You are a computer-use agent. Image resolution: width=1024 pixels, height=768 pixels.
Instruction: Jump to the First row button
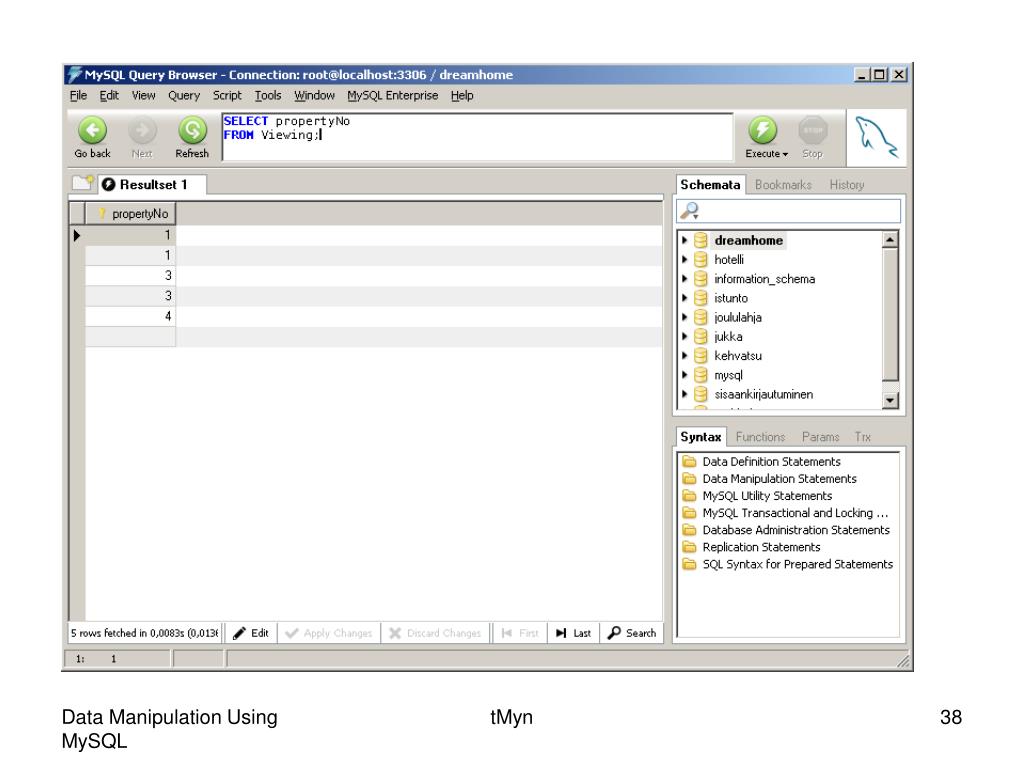point(520,633)
